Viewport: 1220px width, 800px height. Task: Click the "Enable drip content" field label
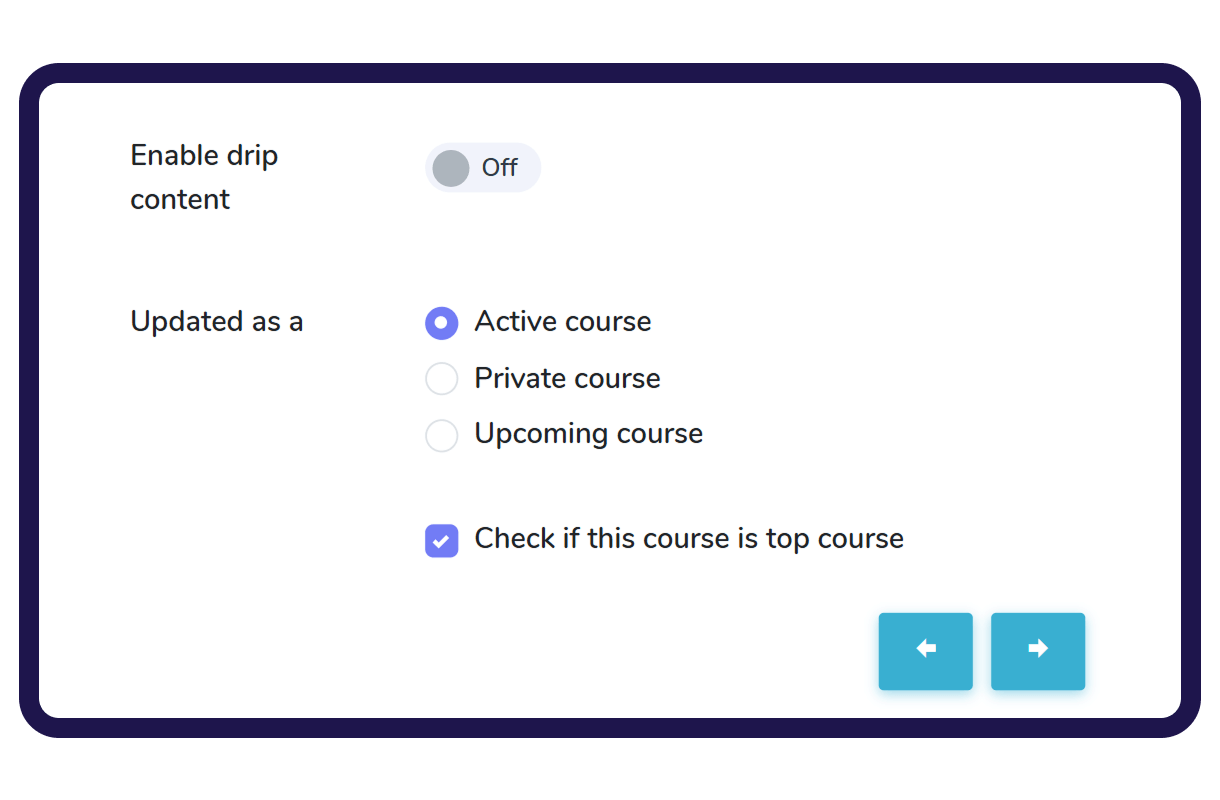pyautogui.click(x=204, y=177)
